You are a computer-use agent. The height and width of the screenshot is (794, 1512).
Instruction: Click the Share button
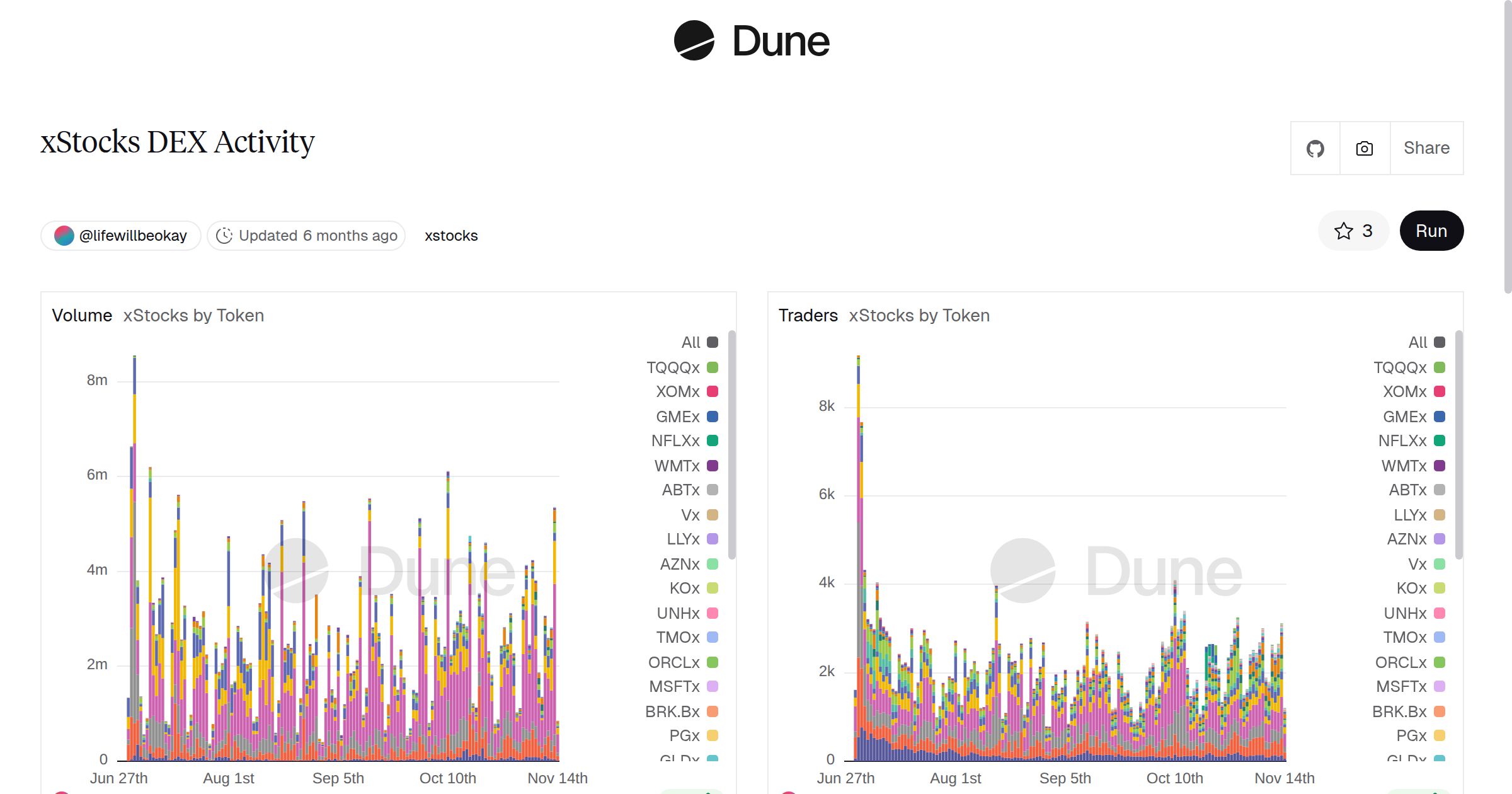pyautogui.click(x=1426, y=147)
